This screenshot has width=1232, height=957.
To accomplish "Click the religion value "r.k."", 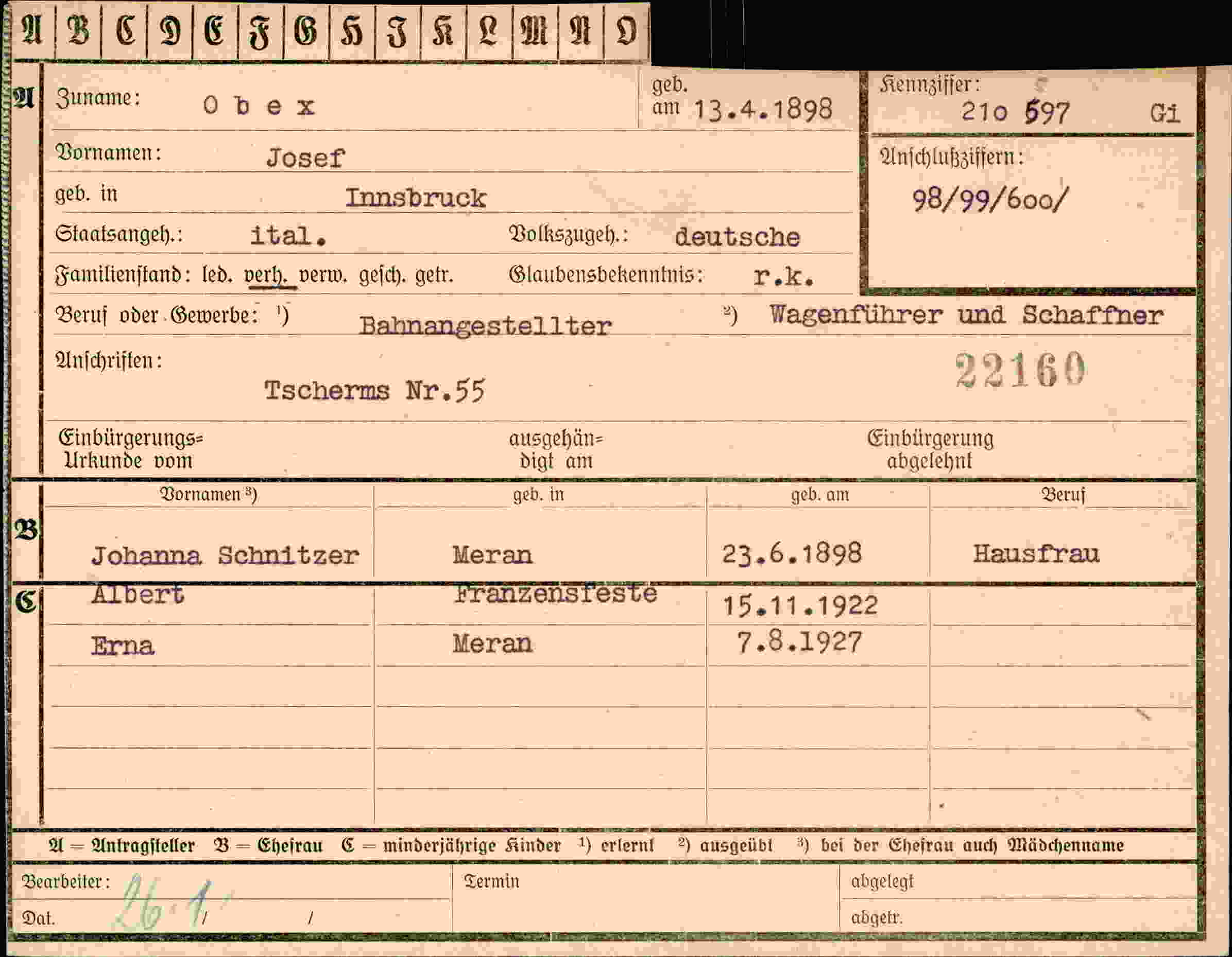I will tap(783, 276).
